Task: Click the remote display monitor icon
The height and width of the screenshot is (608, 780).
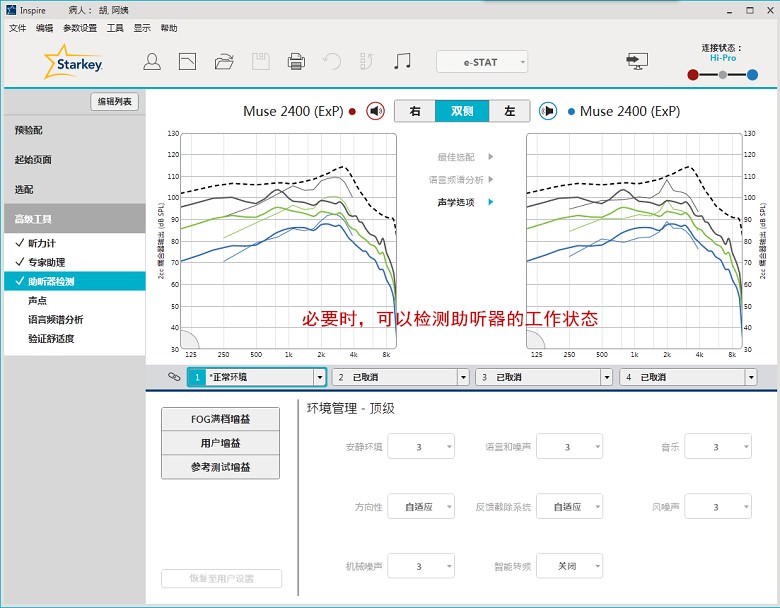Action: click(x=637, y=61)
